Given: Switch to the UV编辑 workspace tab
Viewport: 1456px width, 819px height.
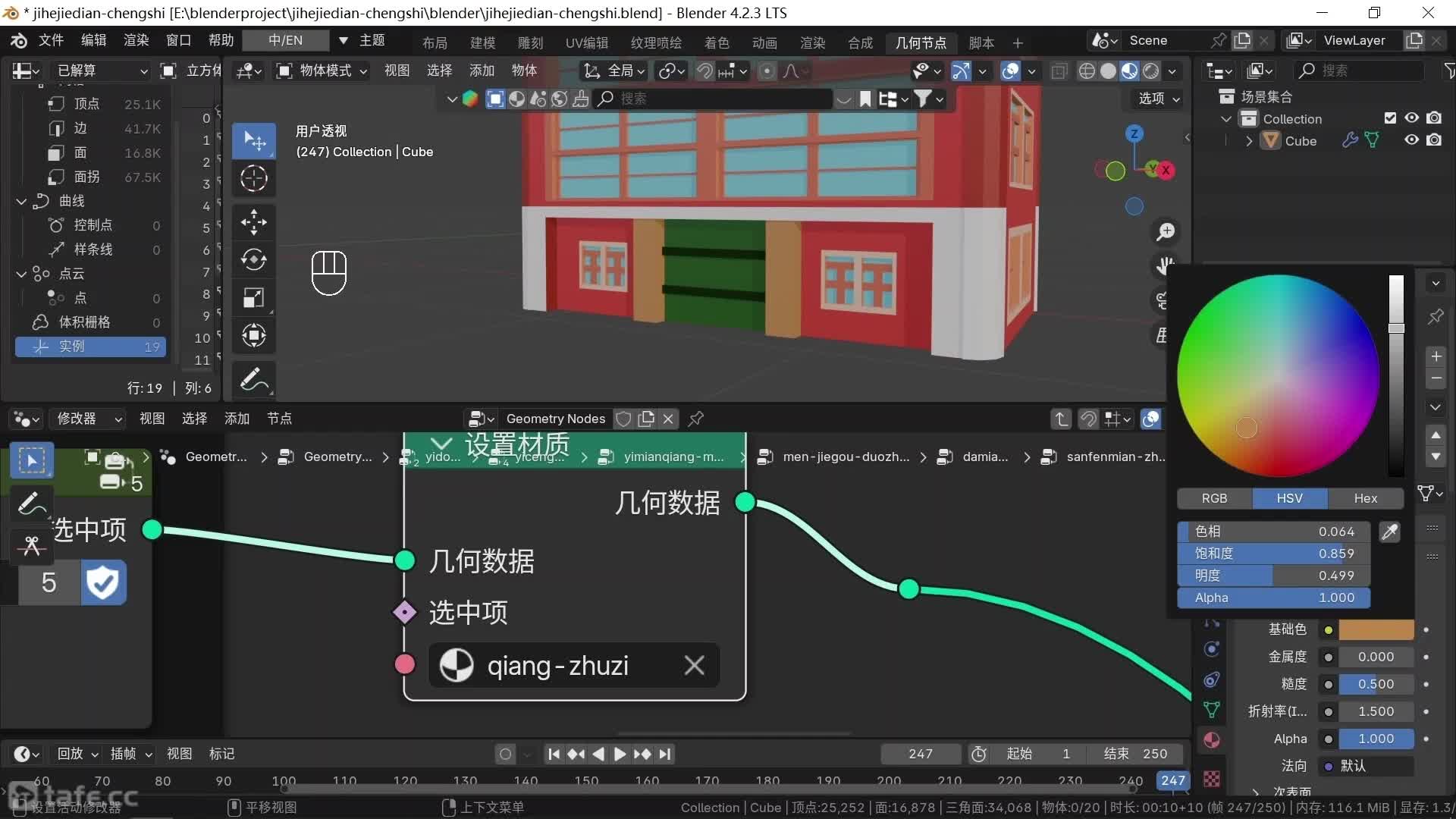Looking at the screenshot, I should click(x=586, y=42).
